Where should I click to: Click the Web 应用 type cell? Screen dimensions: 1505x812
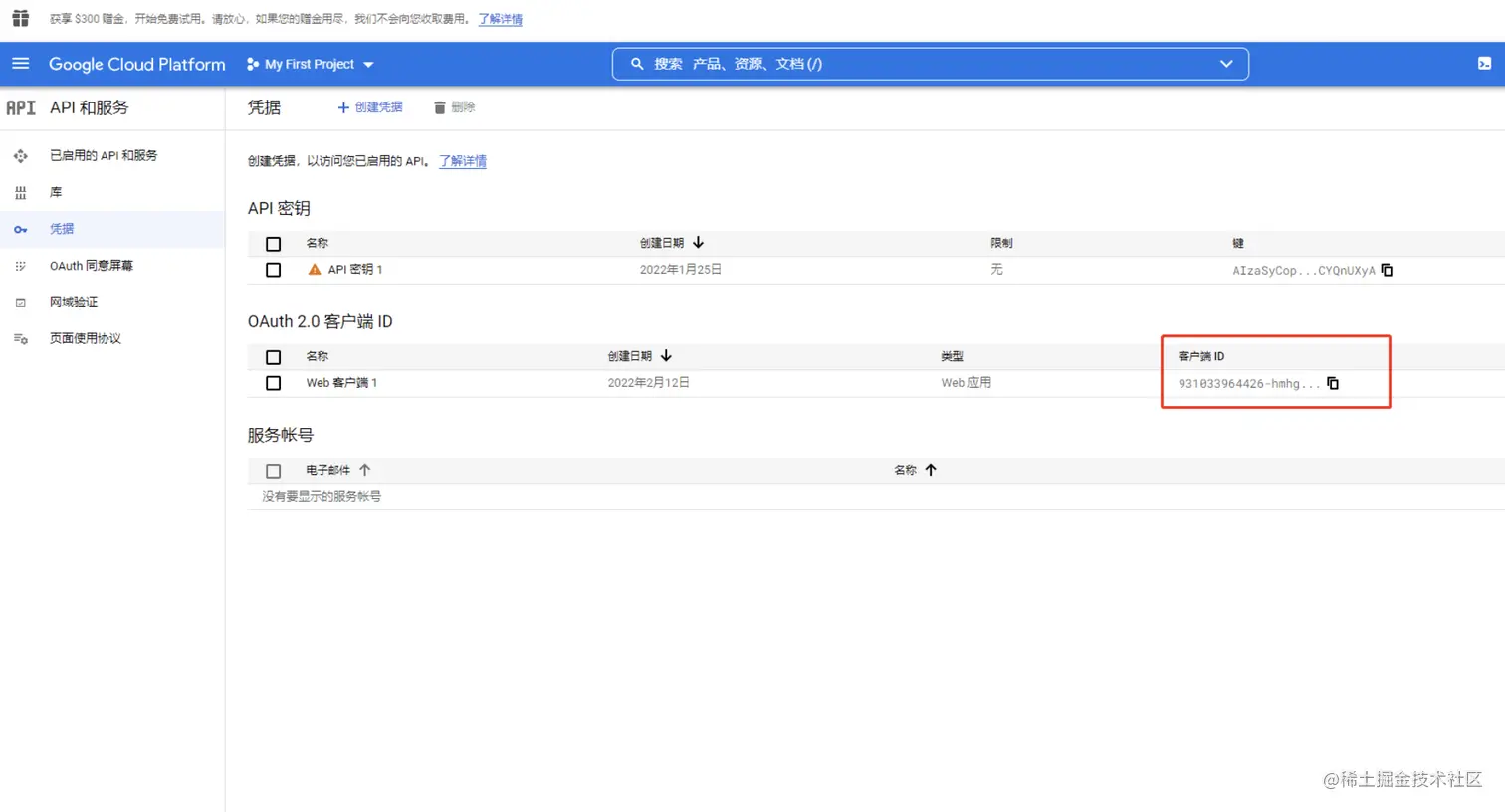967,383
